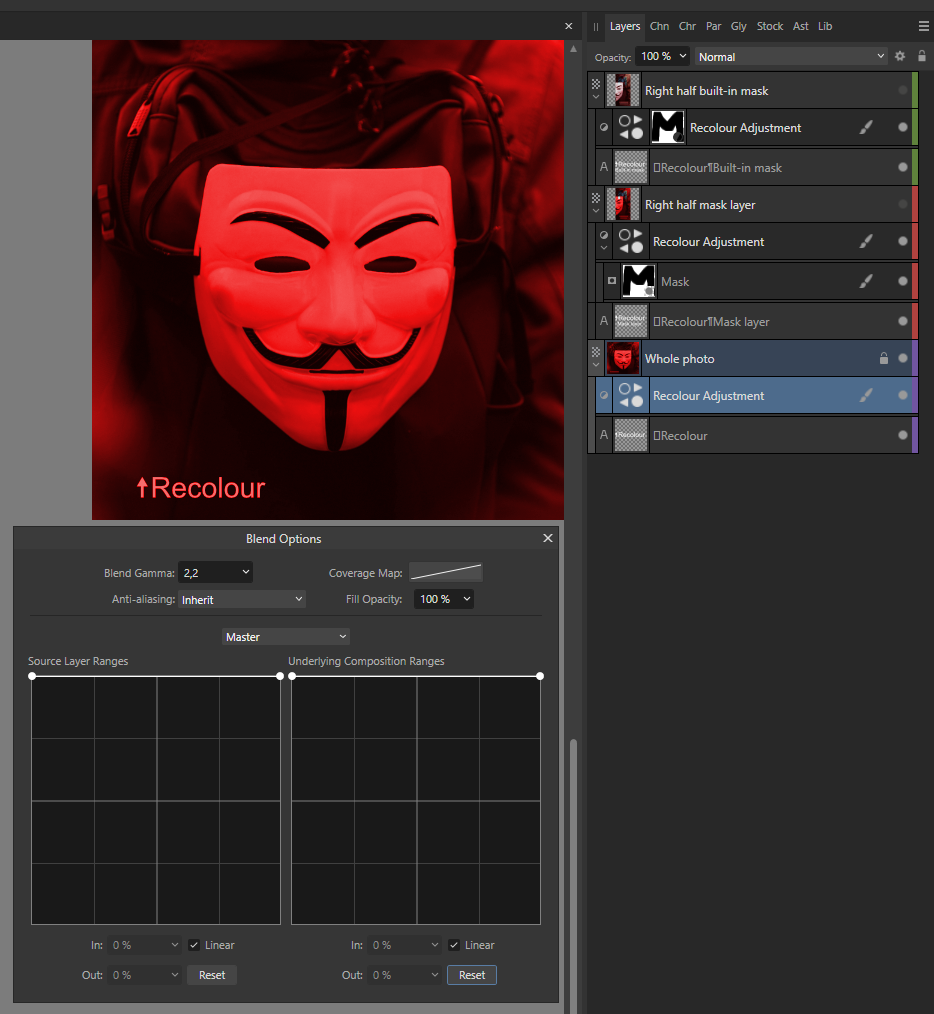934x1014 pixels.
Task: Open the Layers panel hamburger menu
Action: click(923, 26)
